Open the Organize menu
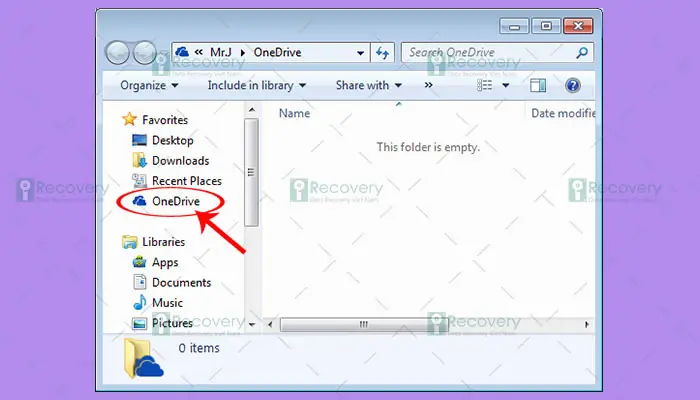700x400 pixels. (149, 85)
